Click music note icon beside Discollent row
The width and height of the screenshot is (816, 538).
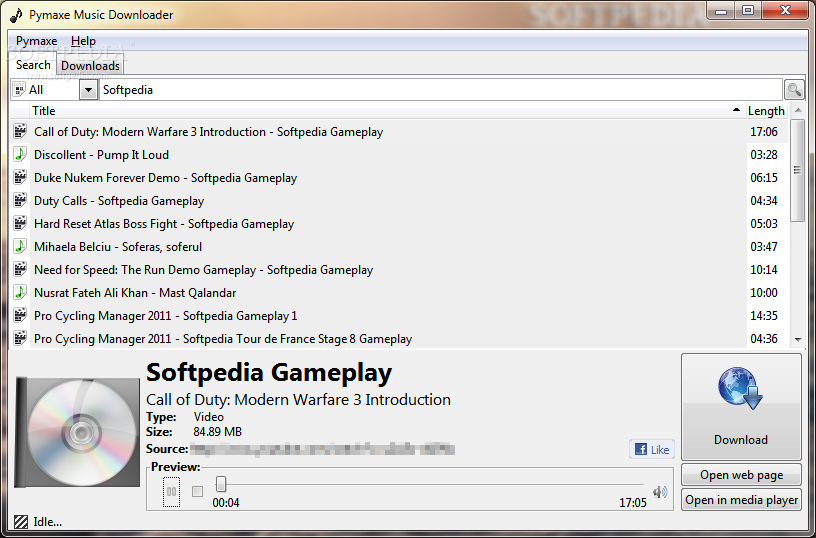click(x=20, y=155)
